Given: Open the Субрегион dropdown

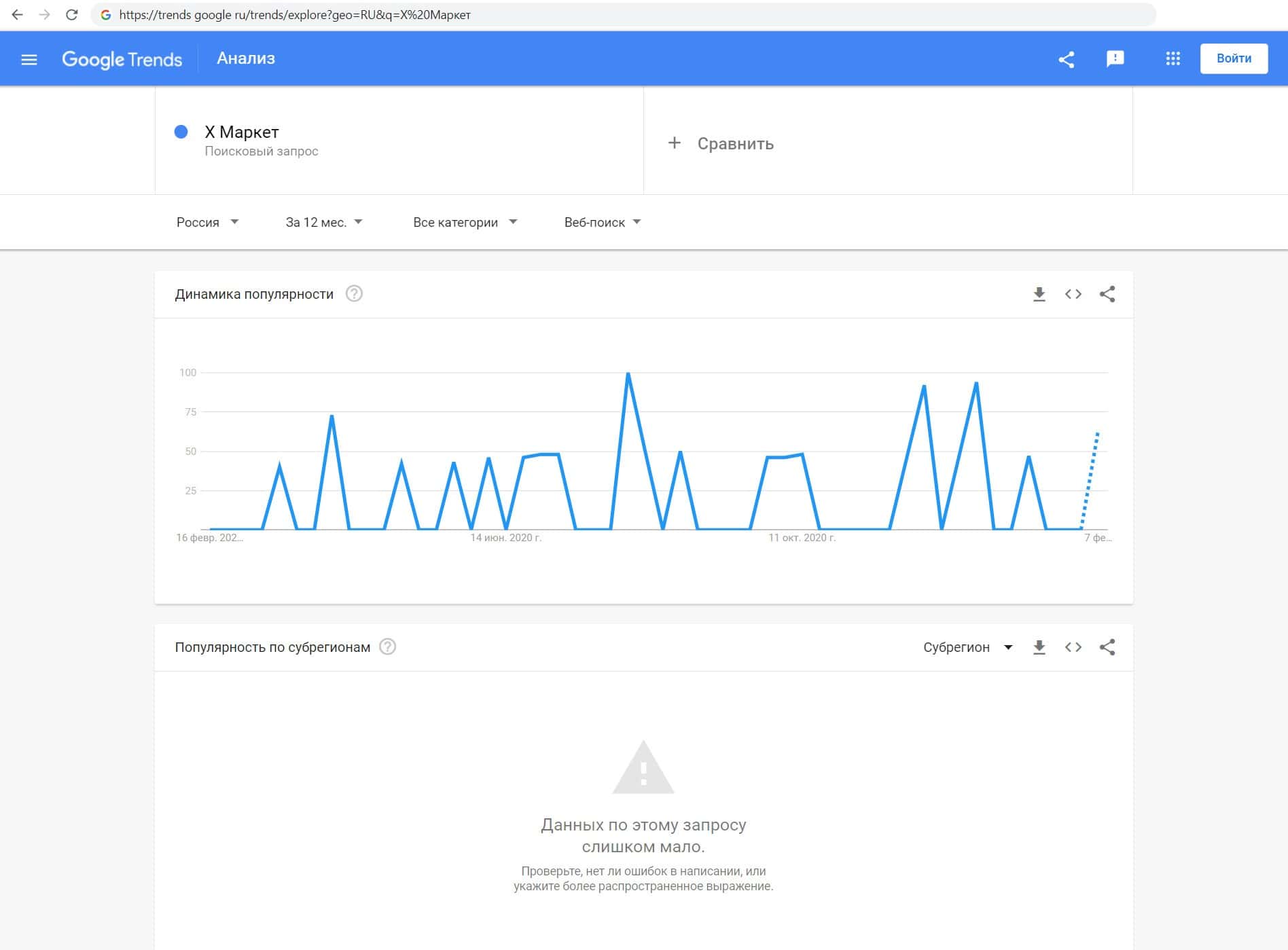Looking at the screenshot, I should [x=967, y=647].
